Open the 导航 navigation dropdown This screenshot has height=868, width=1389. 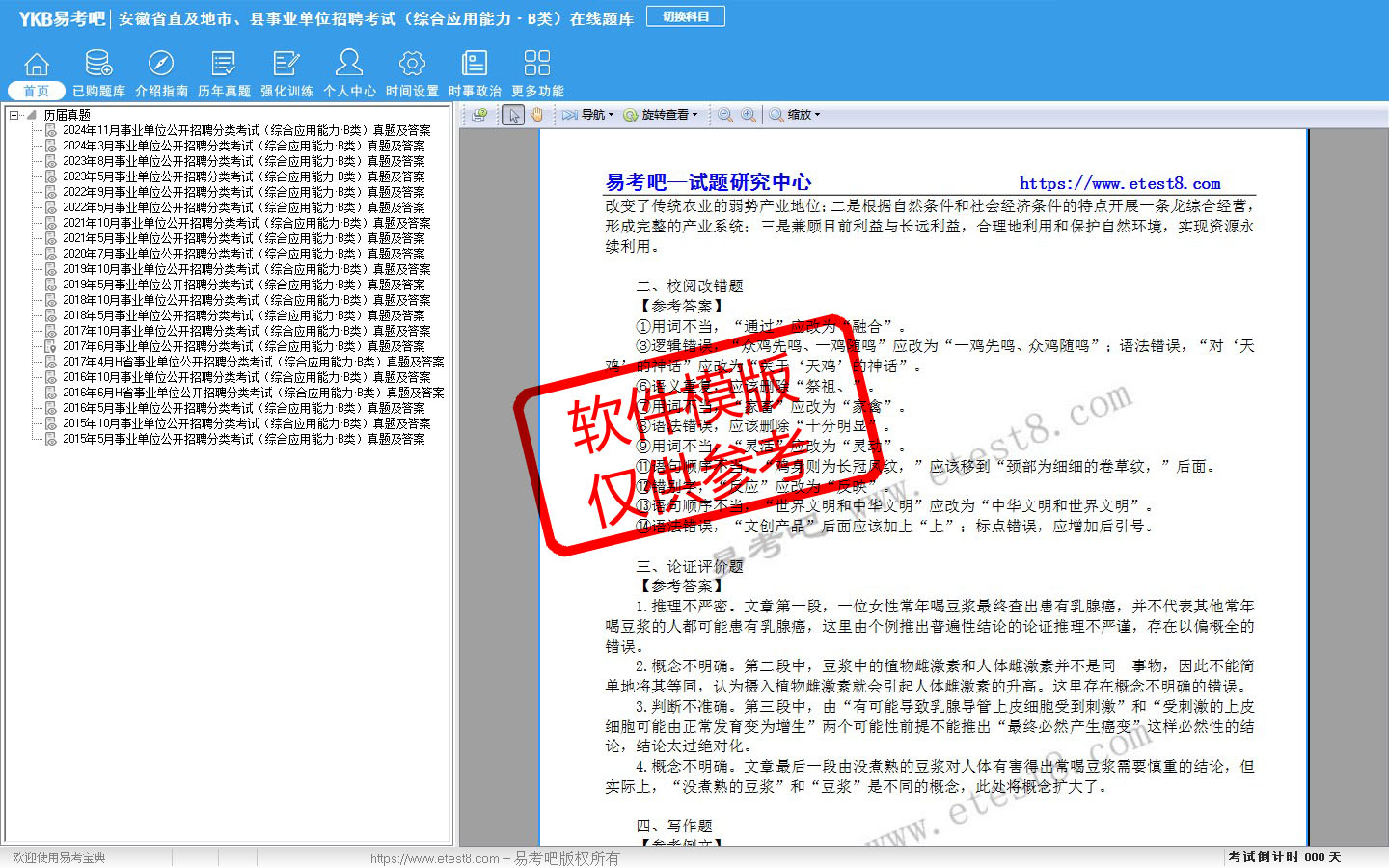pos(588,115)
